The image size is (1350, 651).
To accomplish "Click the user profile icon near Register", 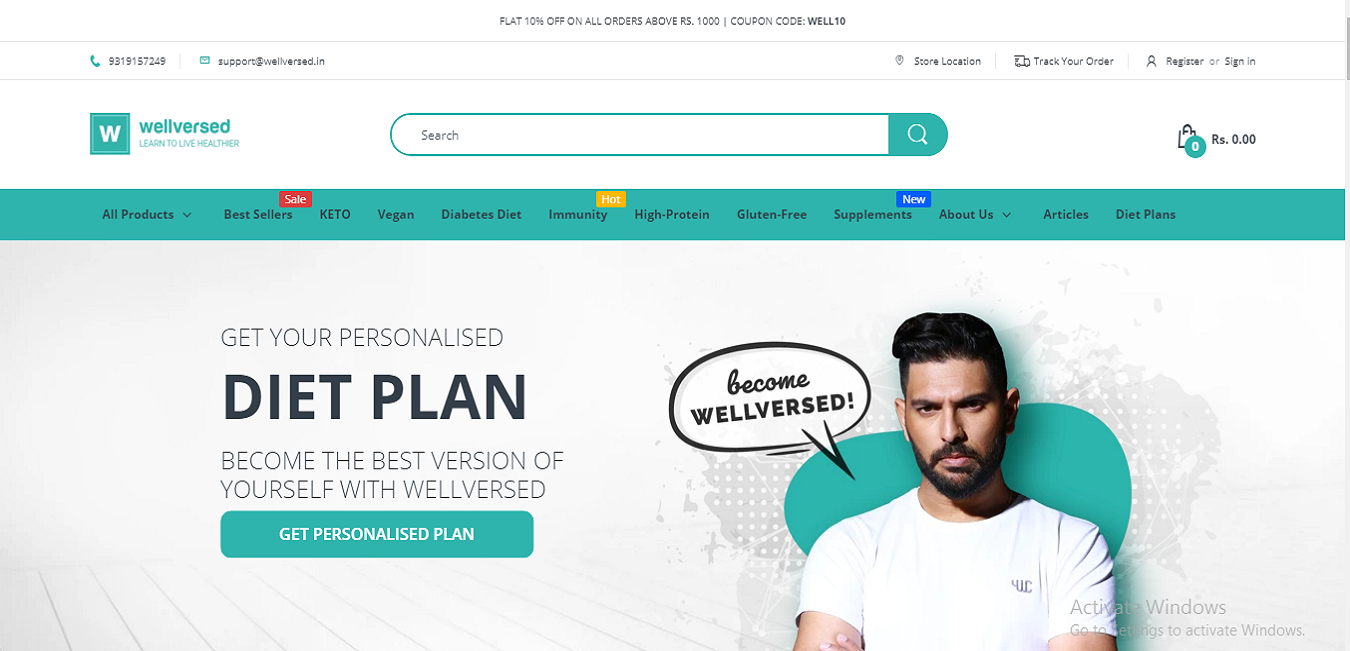I will (x=1152, y=61).
